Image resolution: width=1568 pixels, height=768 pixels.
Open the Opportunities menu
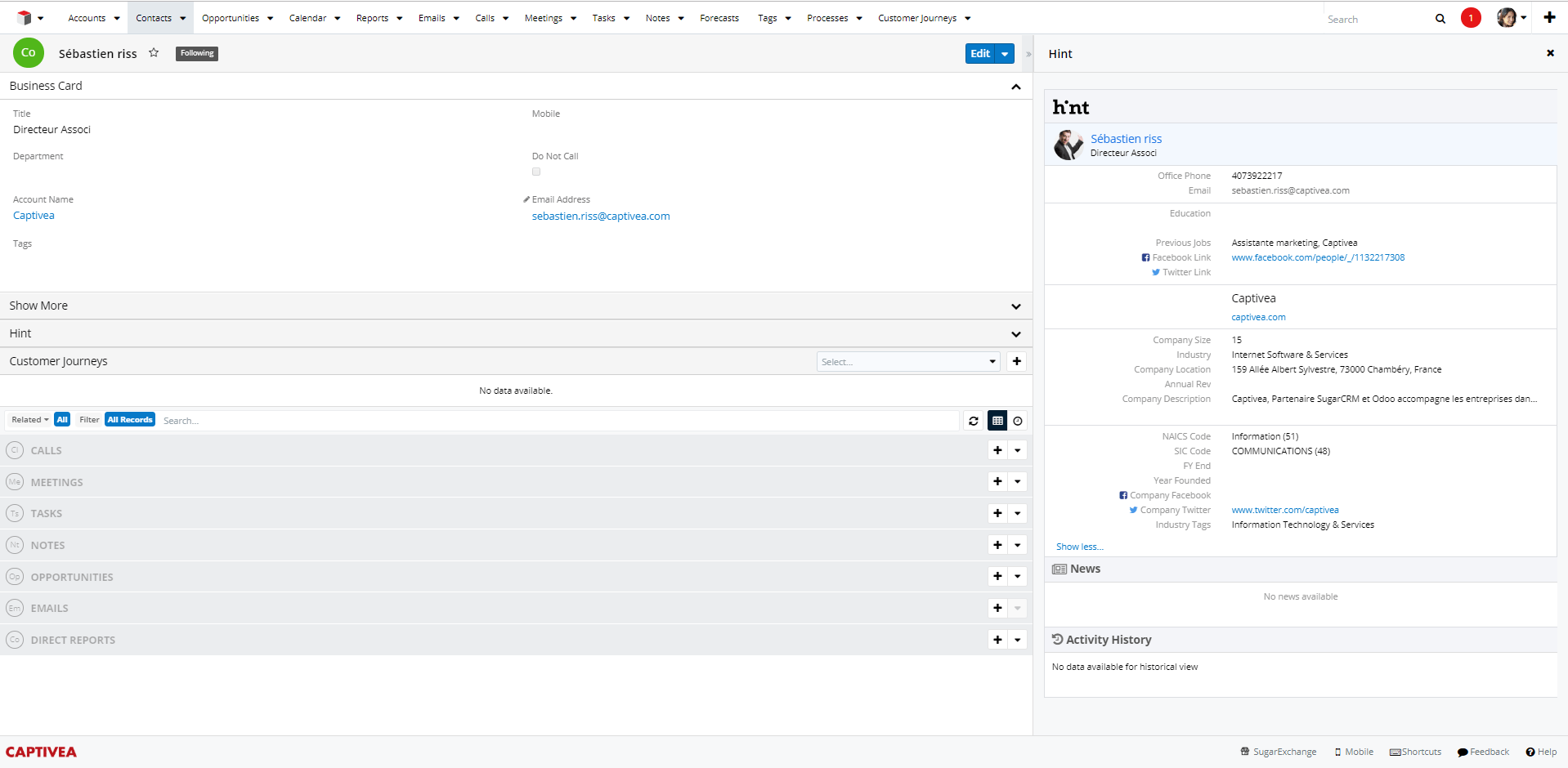[231, 17]
